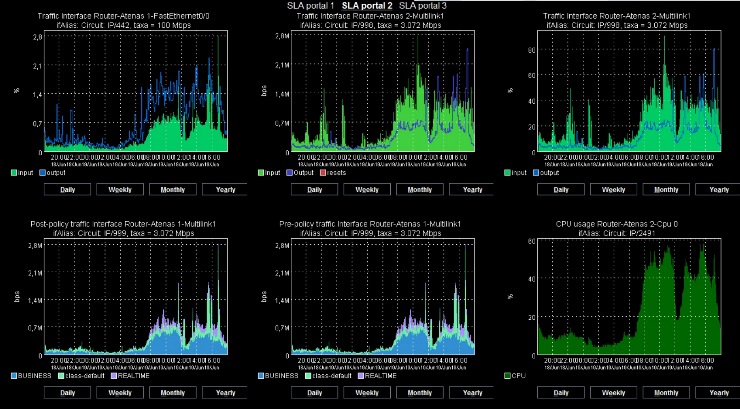Open the SLA portal 1 tab
740x409 pixels.
coord(311,6)
